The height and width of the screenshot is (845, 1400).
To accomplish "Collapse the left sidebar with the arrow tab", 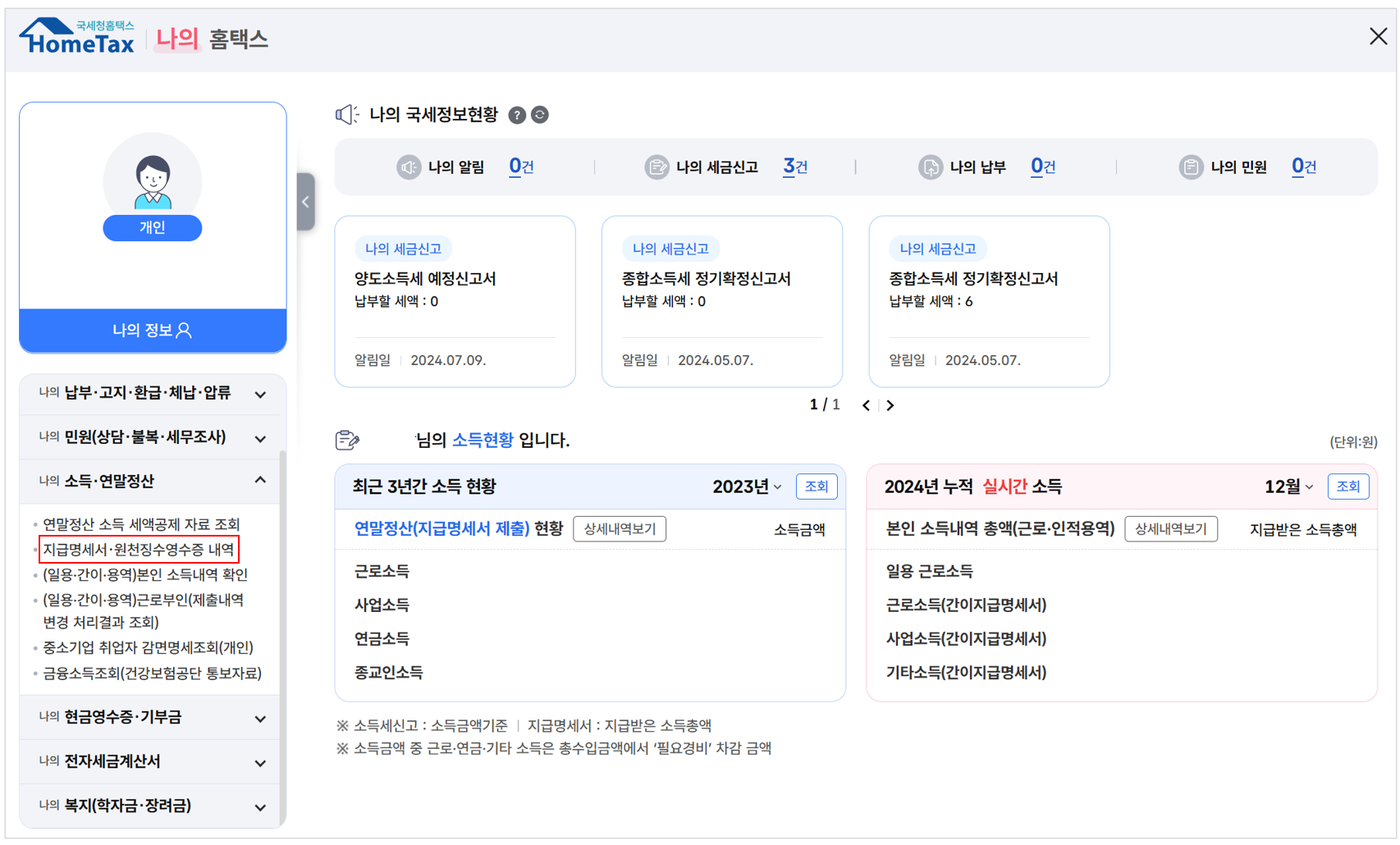I will 304,201.
